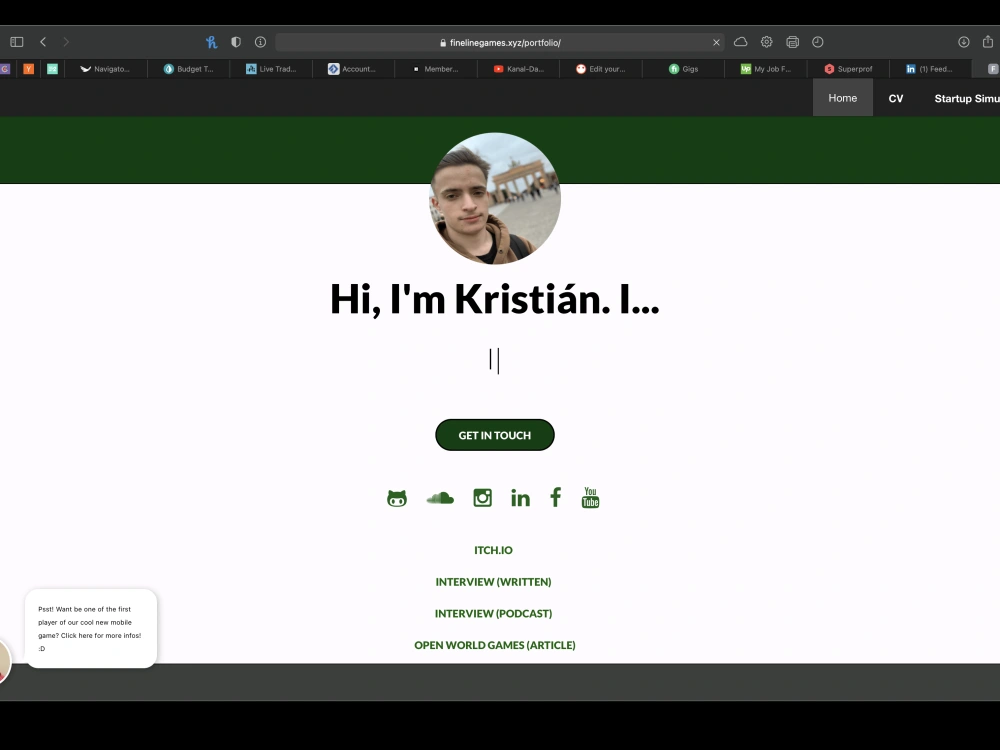The image size is (1000, 750).
Task: Open the INTERVIEW (PODCAST) link
Action: 494,614
